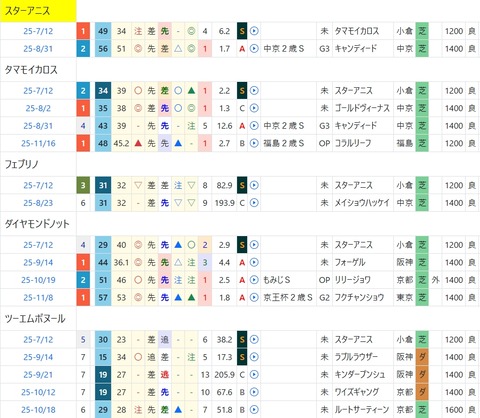This screenshot has height=418, width=480.
Task: Open the 25-10/19 race date link
Action: click(x=38, y=280)
